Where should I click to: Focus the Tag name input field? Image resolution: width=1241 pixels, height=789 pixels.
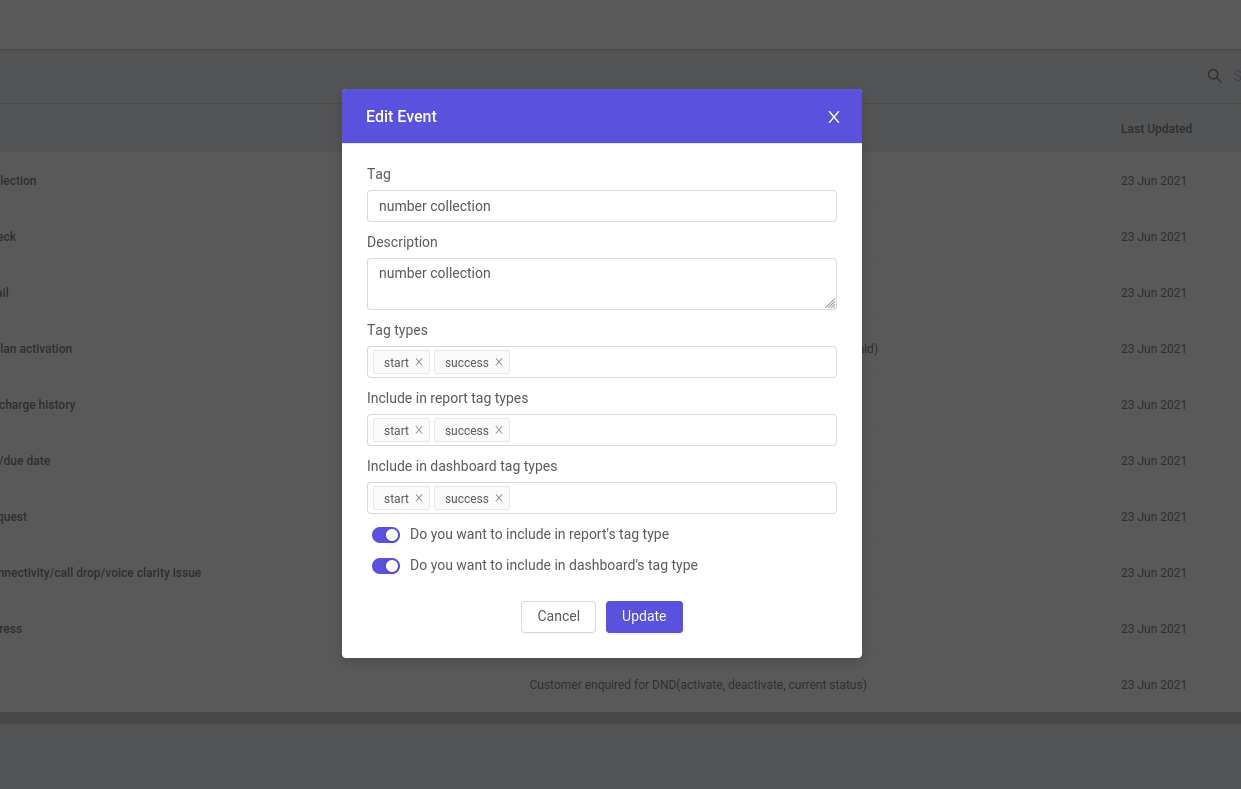[x=601, y=206]
